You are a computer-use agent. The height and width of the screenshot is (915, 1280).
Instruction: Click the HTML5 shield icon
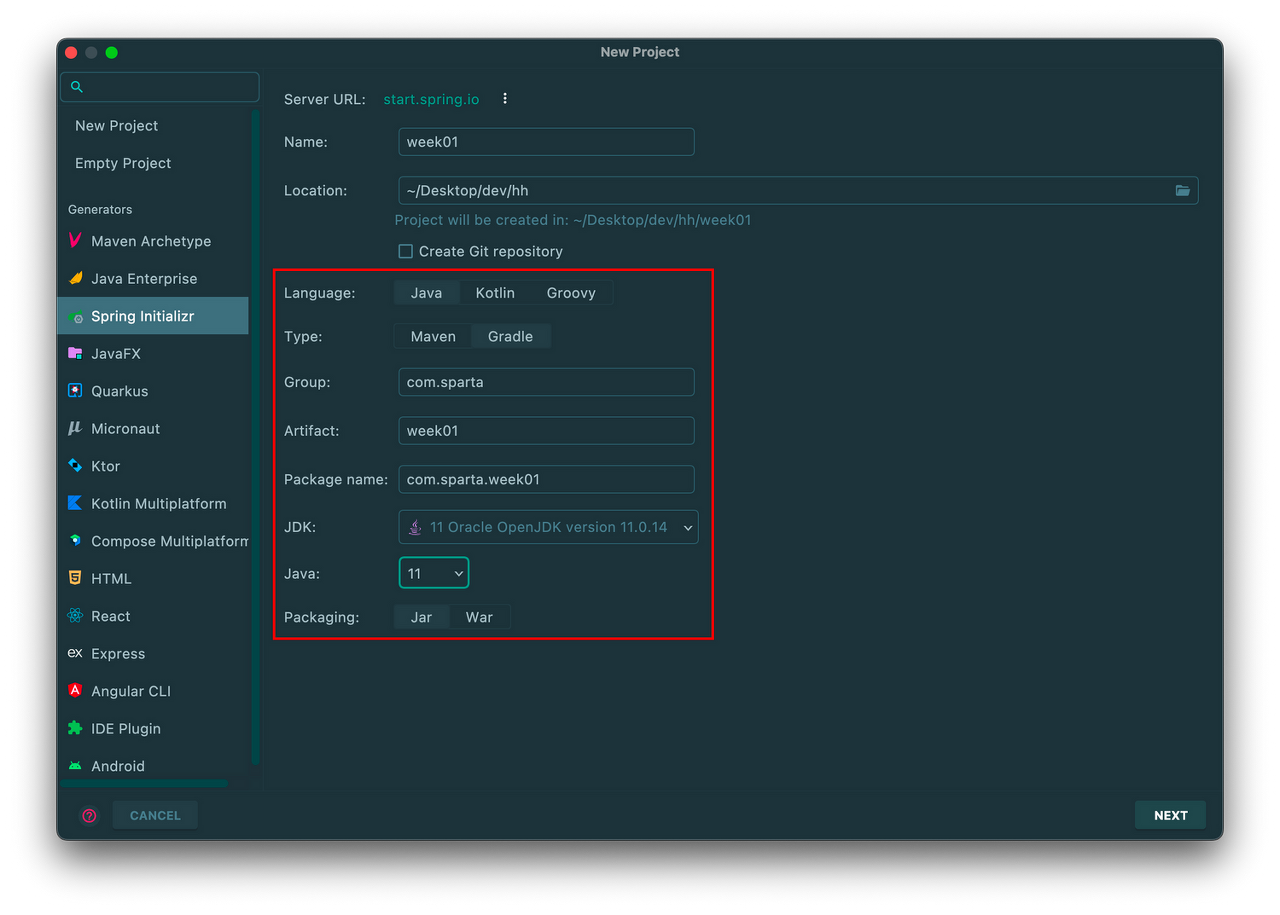(x=75, y=578)
